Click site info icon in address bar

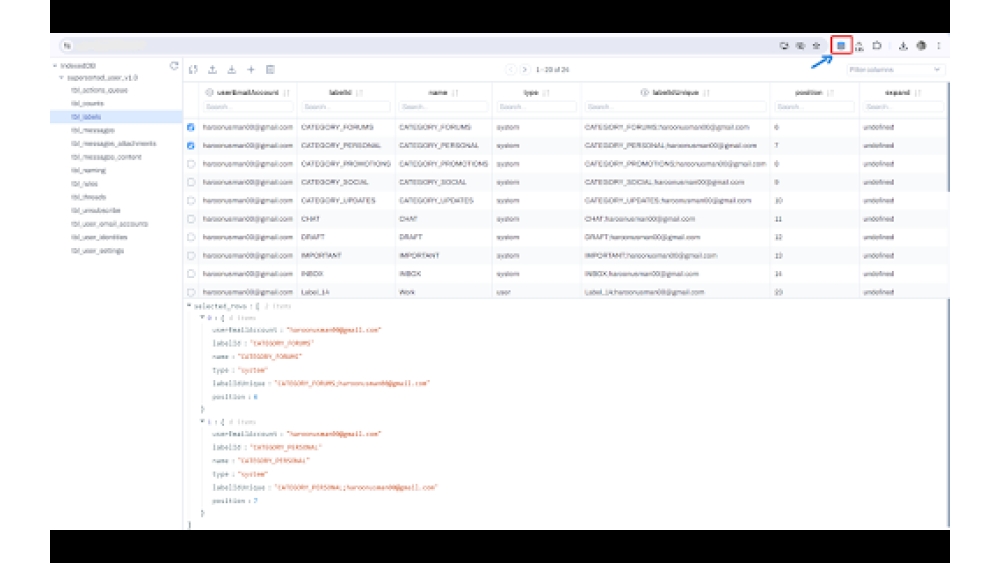point(67,46)
